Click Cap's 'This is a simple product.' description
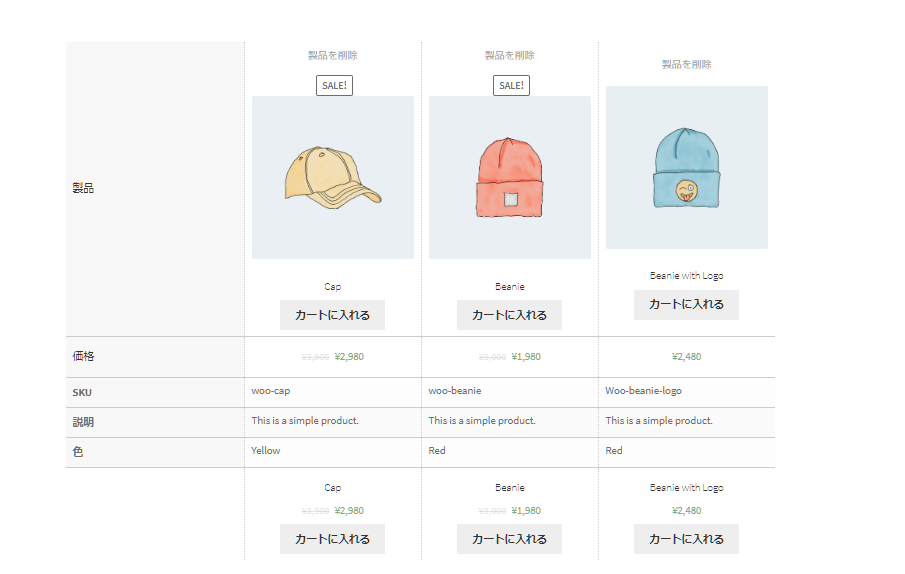Viewport: 905px width, 574px height. pyautogui.click(x=305, y=421)
